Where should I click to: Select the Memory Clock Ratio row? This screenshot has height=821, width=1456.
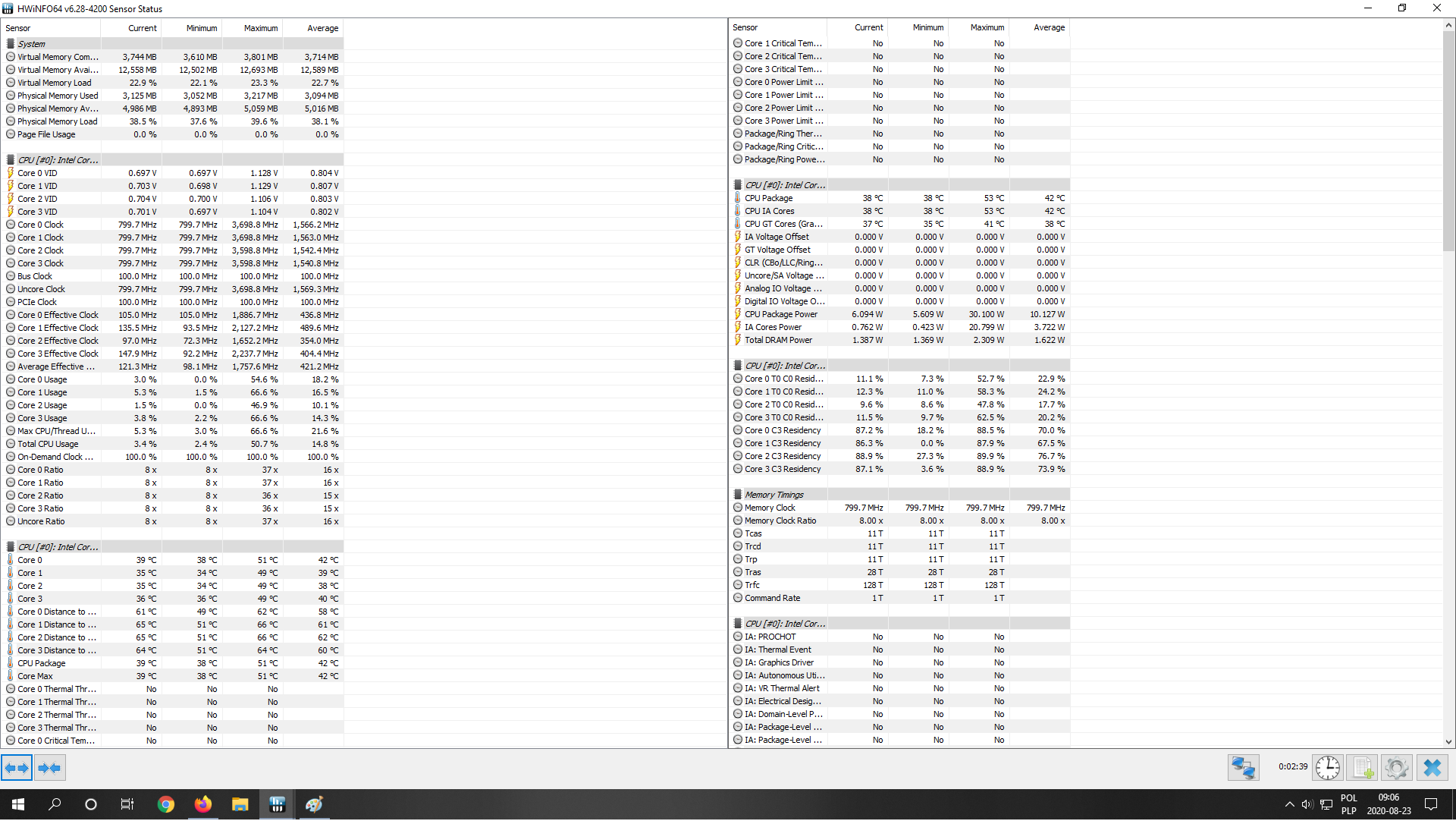[899, 521]
